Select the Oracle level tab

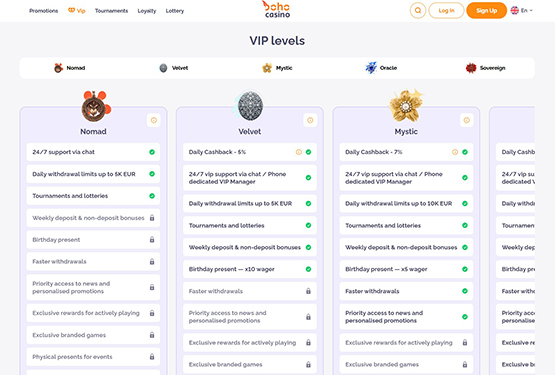pos(381,68)
